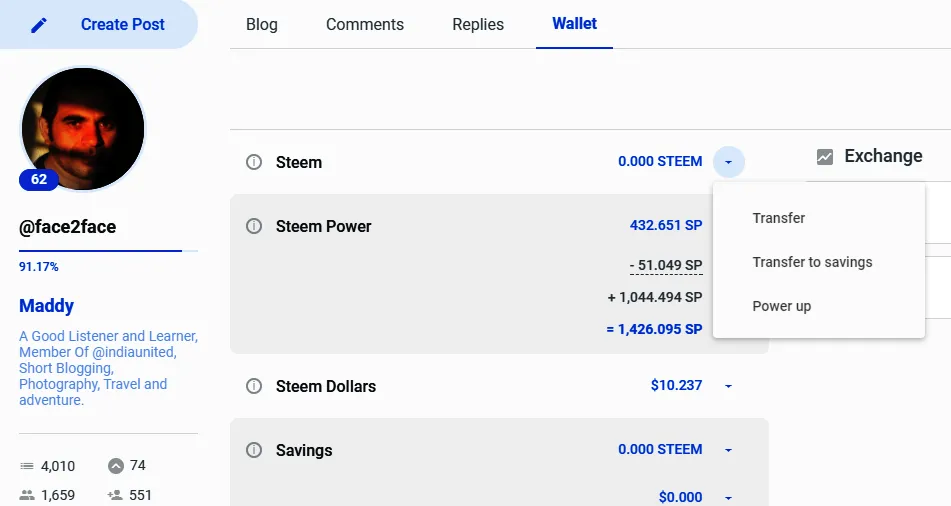The width and height of the screenshot is (951, 506).
Task: Click the info icon beside Savings
Action: 254,450
